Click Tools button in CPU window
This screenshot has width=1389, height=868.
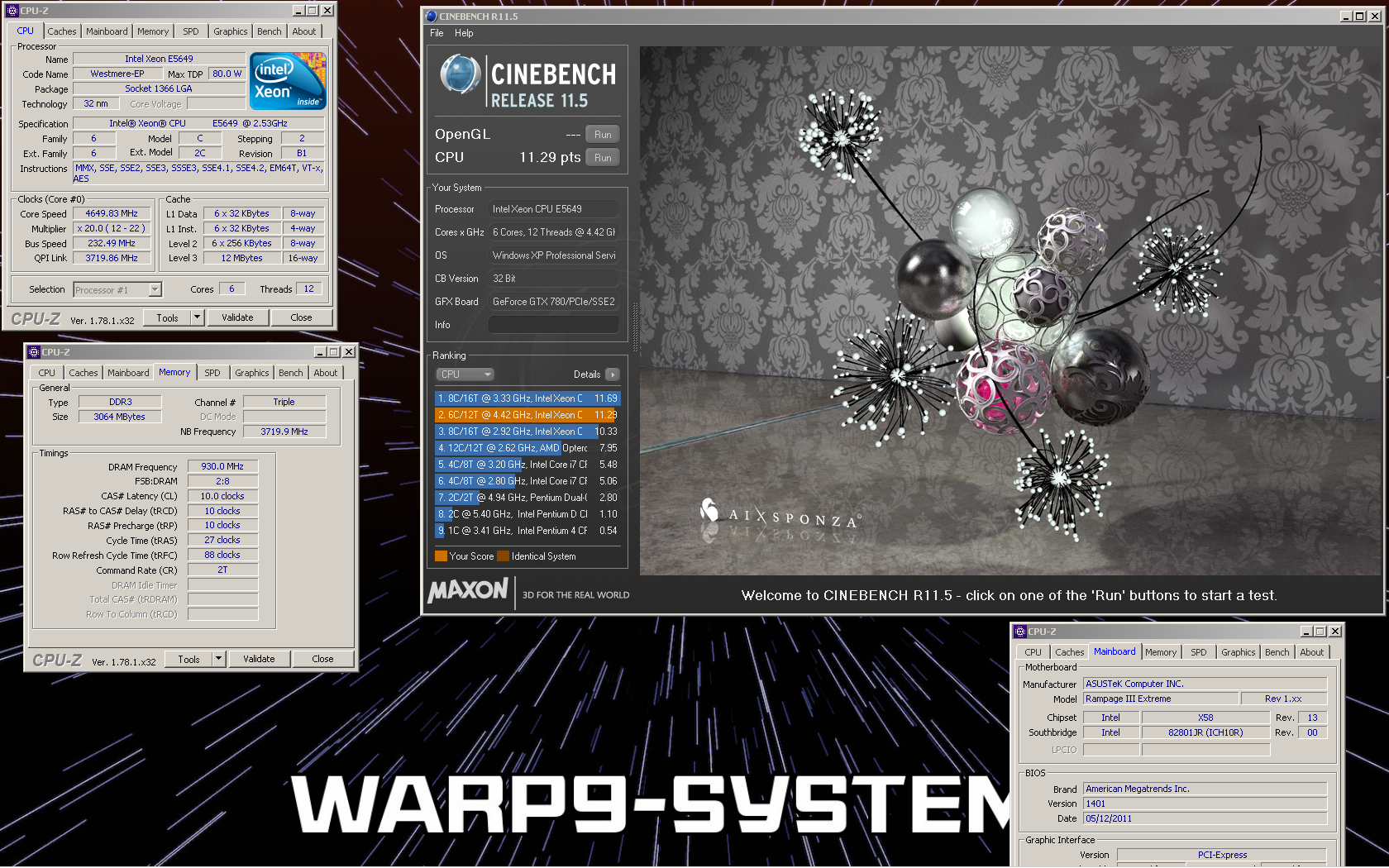coord(167,317)
